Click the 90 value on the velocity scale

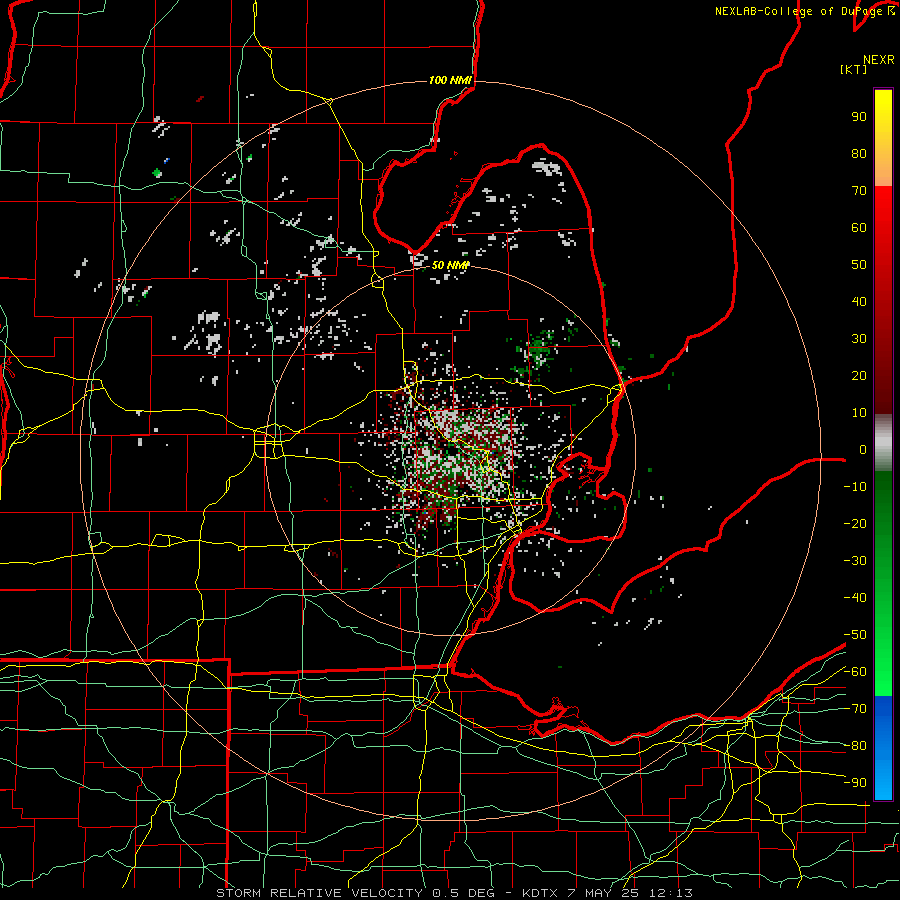point(859,117)
